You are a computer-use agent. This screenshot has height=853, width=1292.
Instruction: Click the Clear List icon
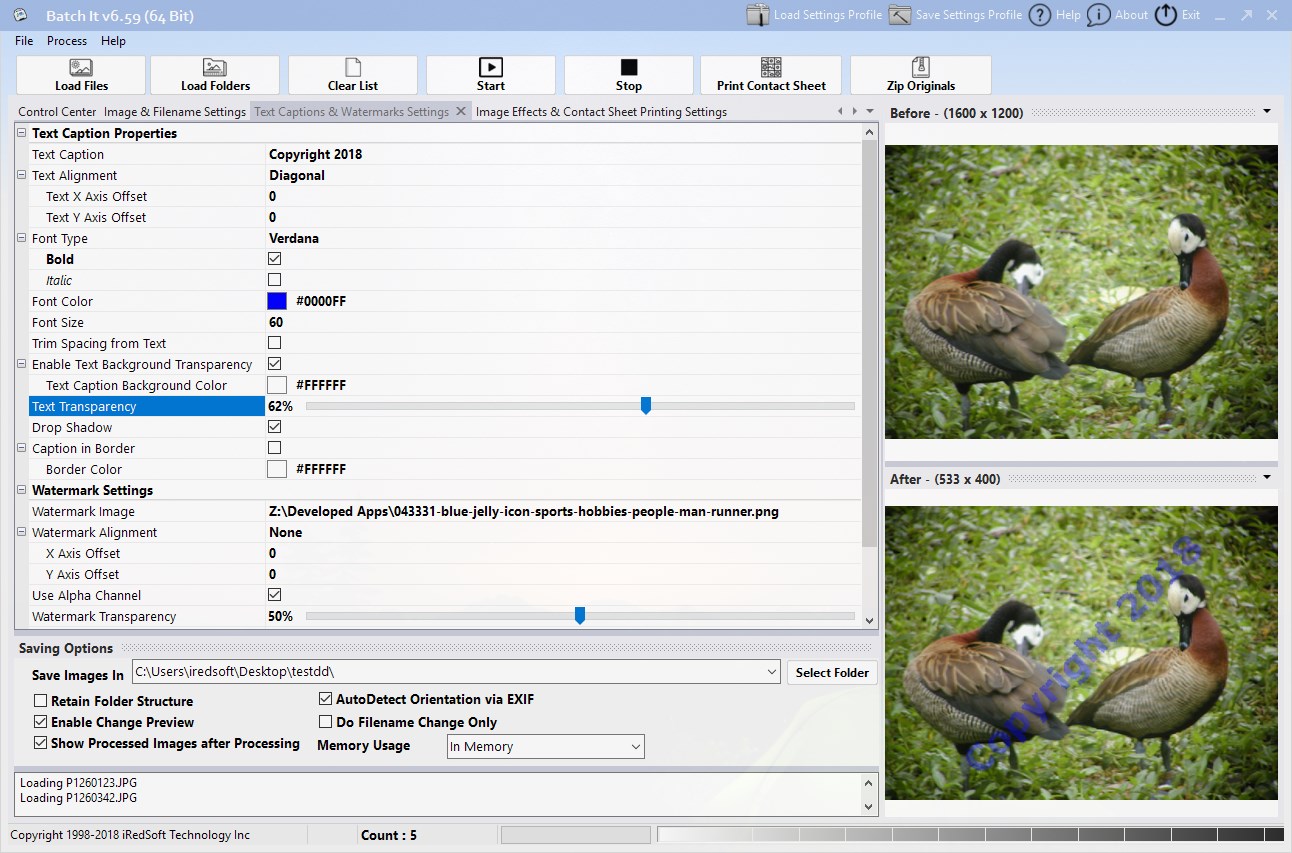[353, 75]
